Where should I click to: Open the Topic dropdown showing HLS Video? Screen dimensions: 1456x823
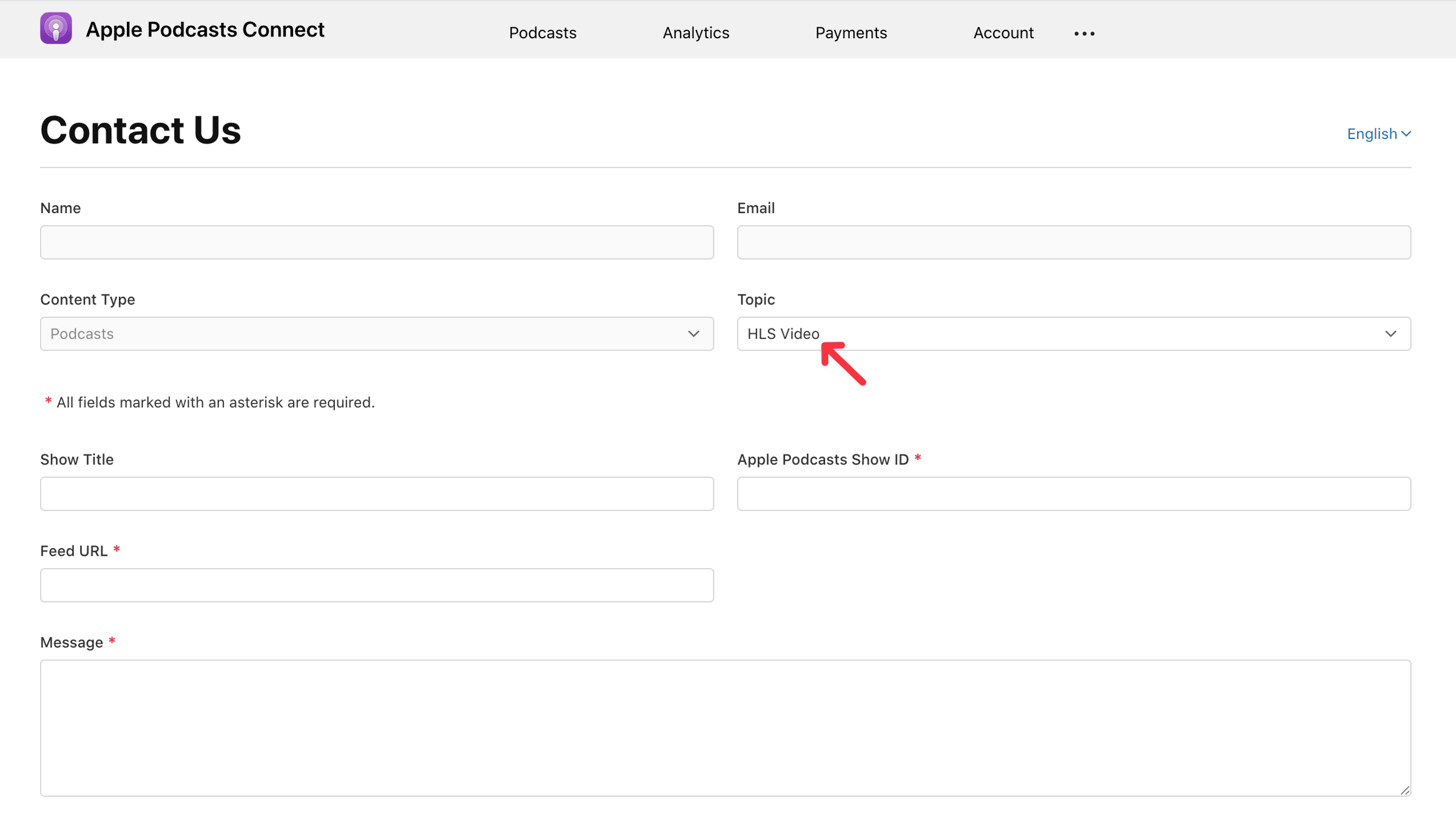click(1074, 334)
